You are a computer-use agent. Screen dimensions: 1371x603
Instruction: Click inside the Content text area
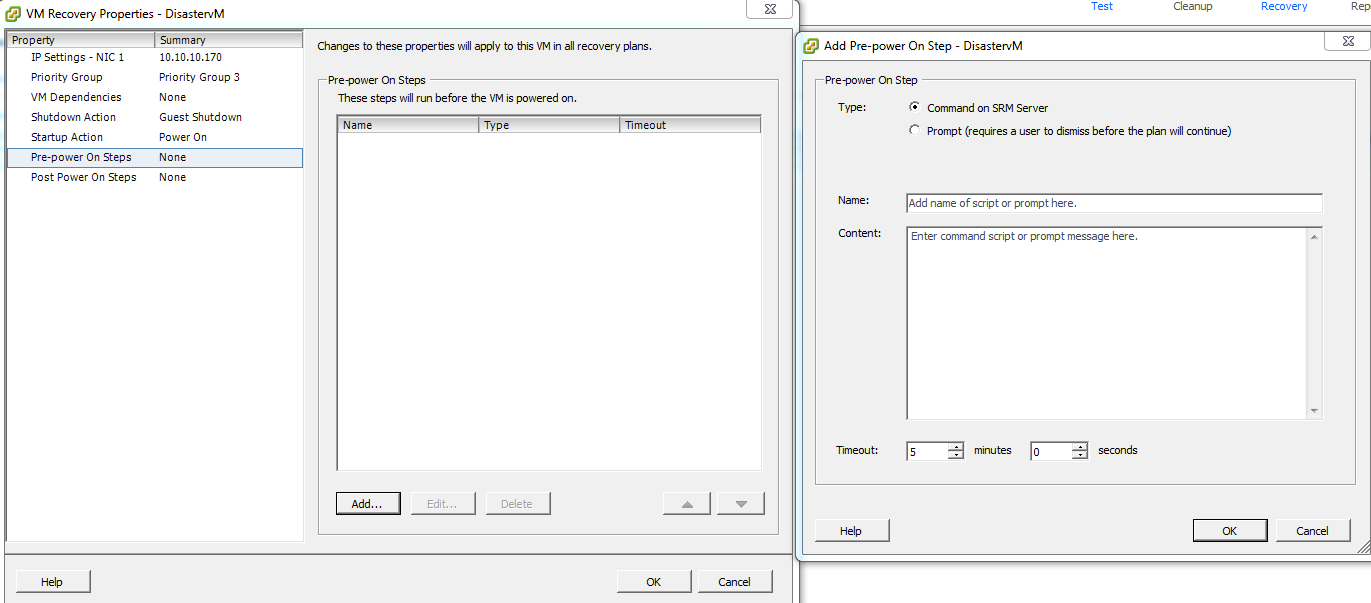tap(1106, 322)
